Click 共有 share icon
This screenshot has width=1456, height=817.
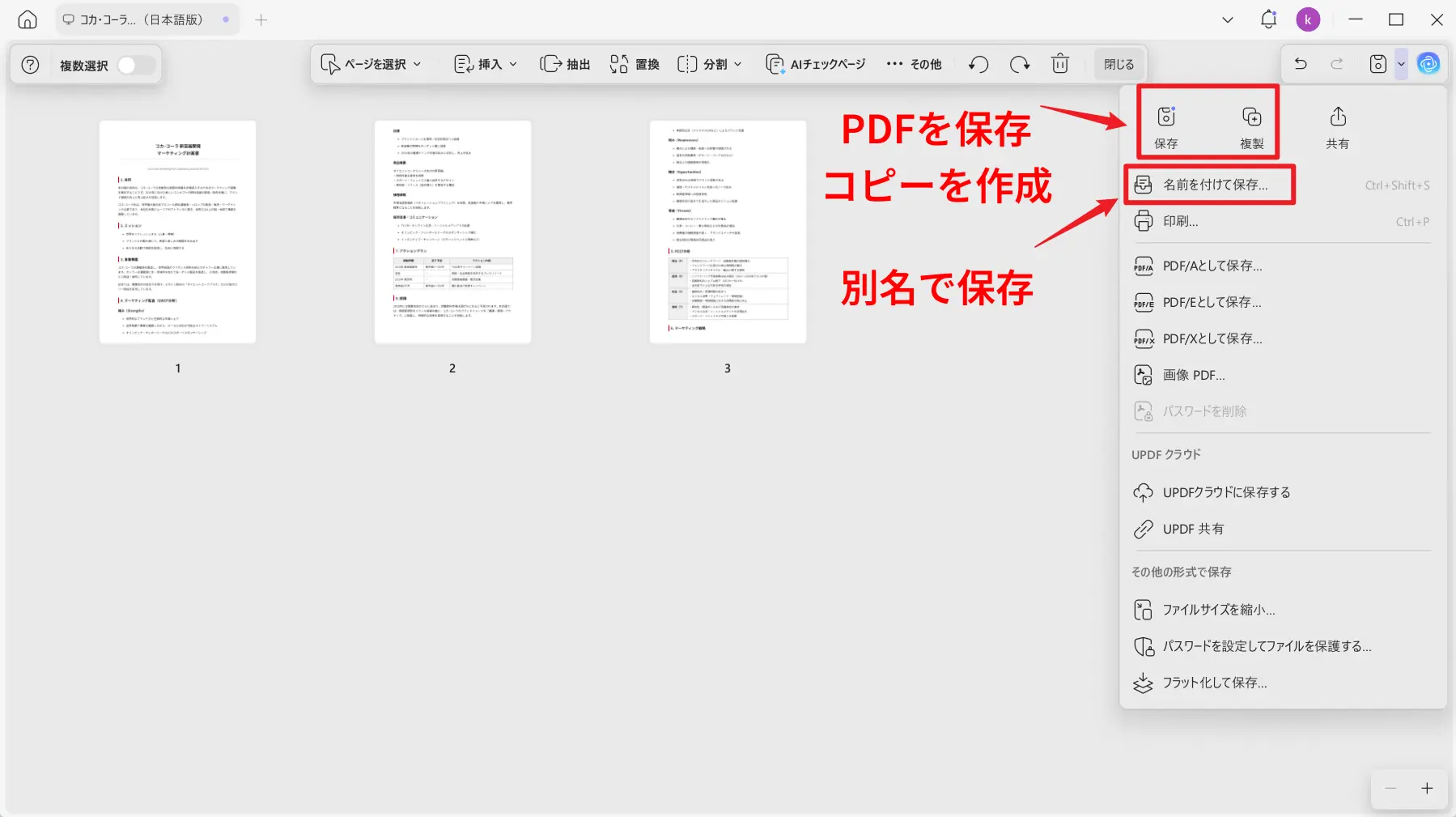[1337, 127]
